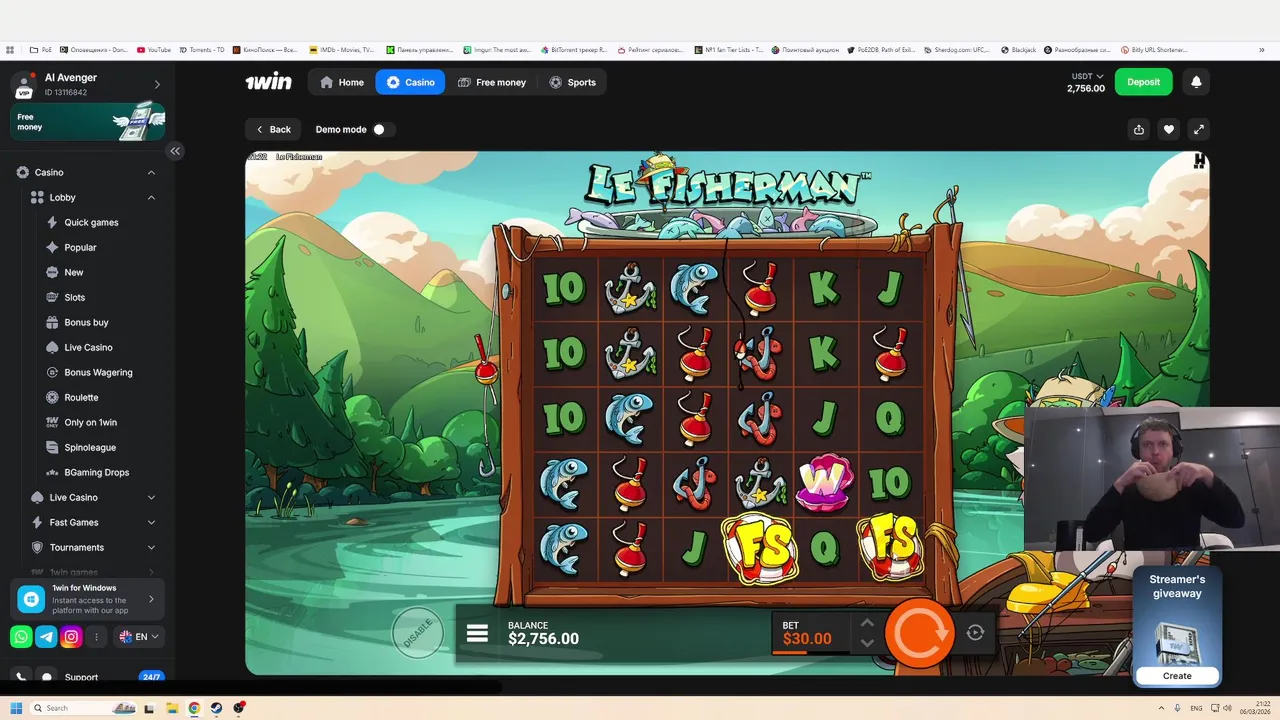
Task: Click the DISABLE round button
Action: 417,632
